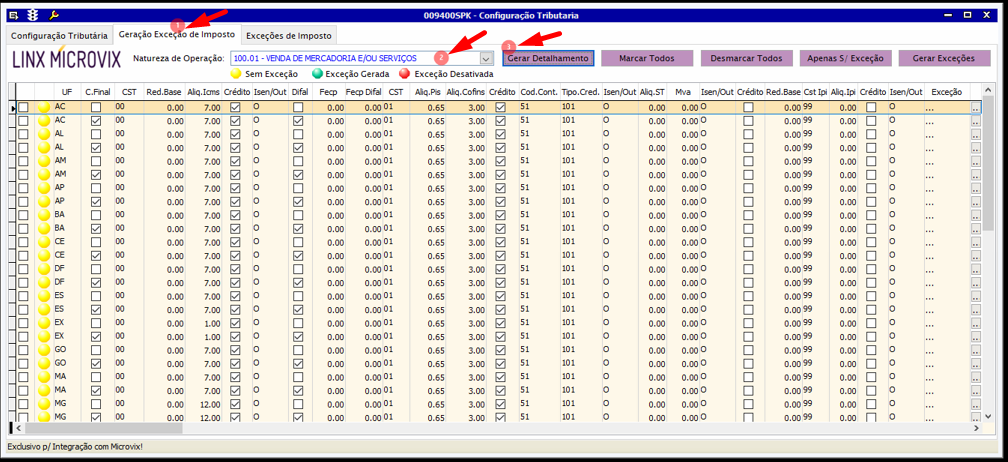Screen dimensions: 1008x462
Task: Click the Apenas S/ Exceção button
Action: [845, 59]
